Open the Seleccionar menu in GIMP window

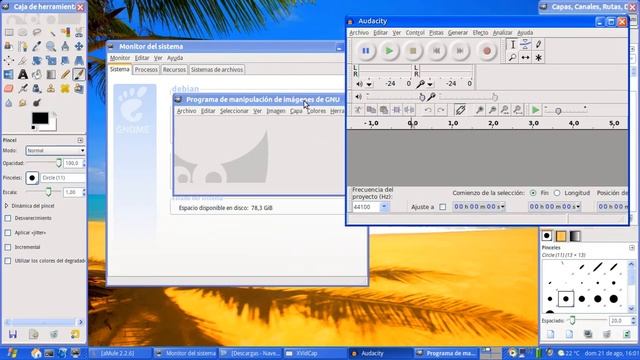(x=234, y=111)
